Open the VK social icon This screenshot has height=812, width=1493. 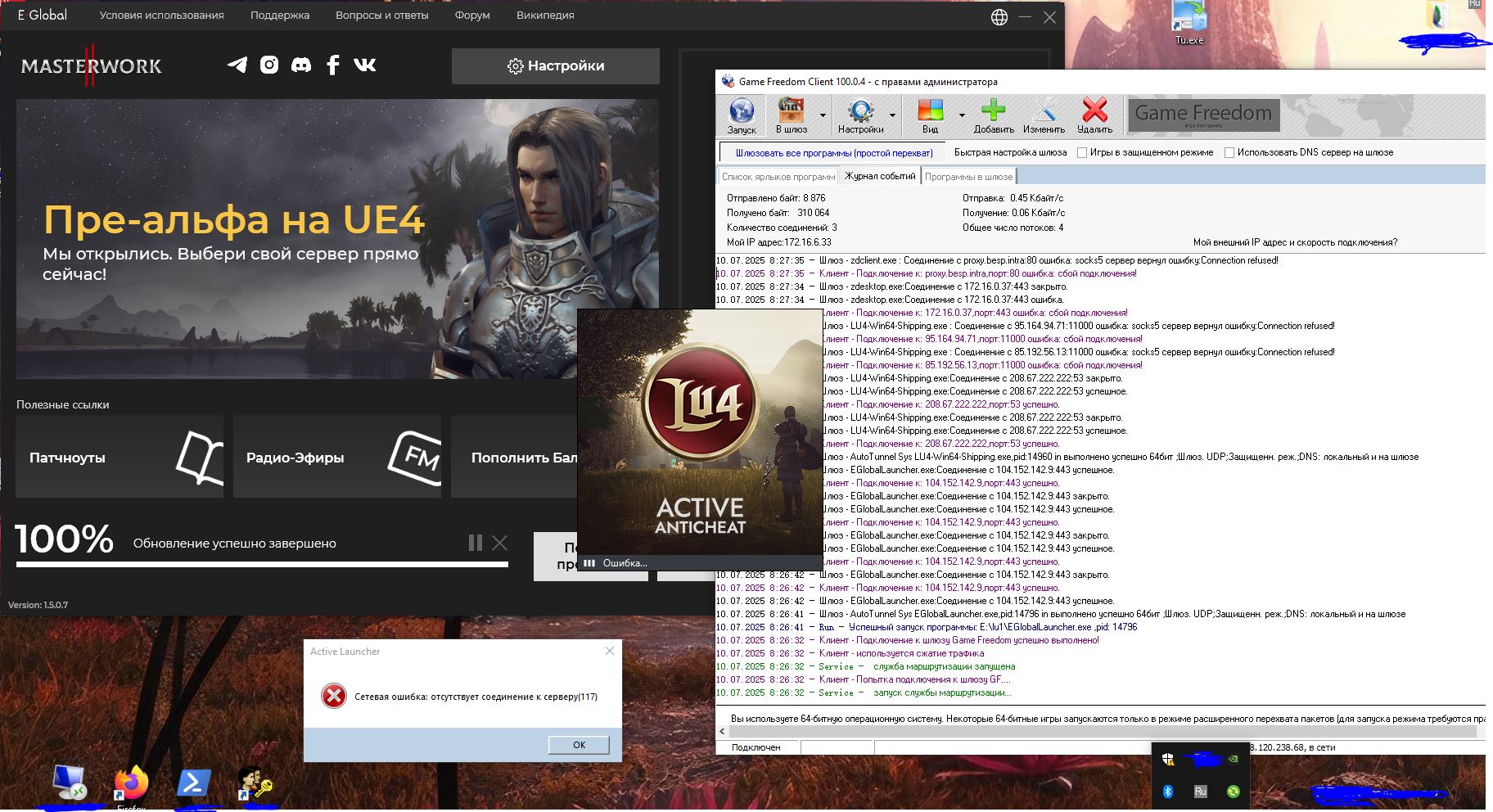point(365,65)
